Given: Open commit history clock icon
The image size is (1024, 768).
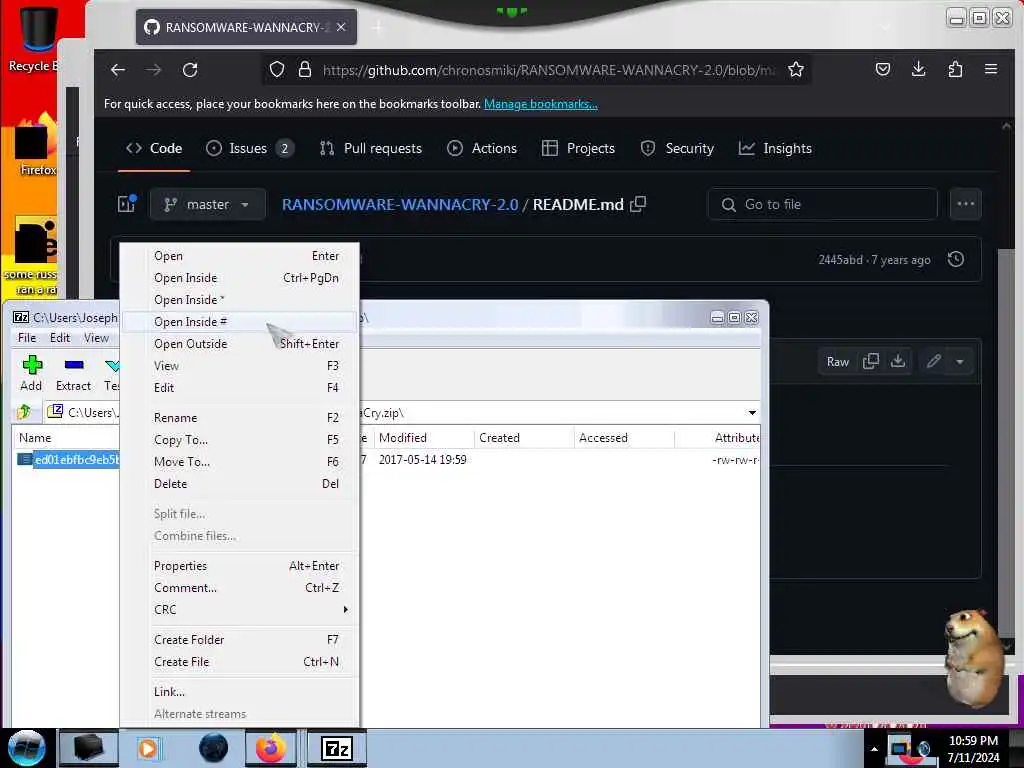Looking at the screenshot, I should click(x=955, y=259).
